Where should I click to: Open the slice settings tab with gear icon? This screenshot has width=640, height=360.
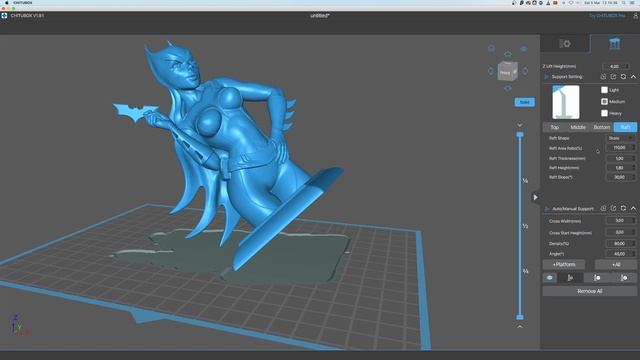[565, 44]
